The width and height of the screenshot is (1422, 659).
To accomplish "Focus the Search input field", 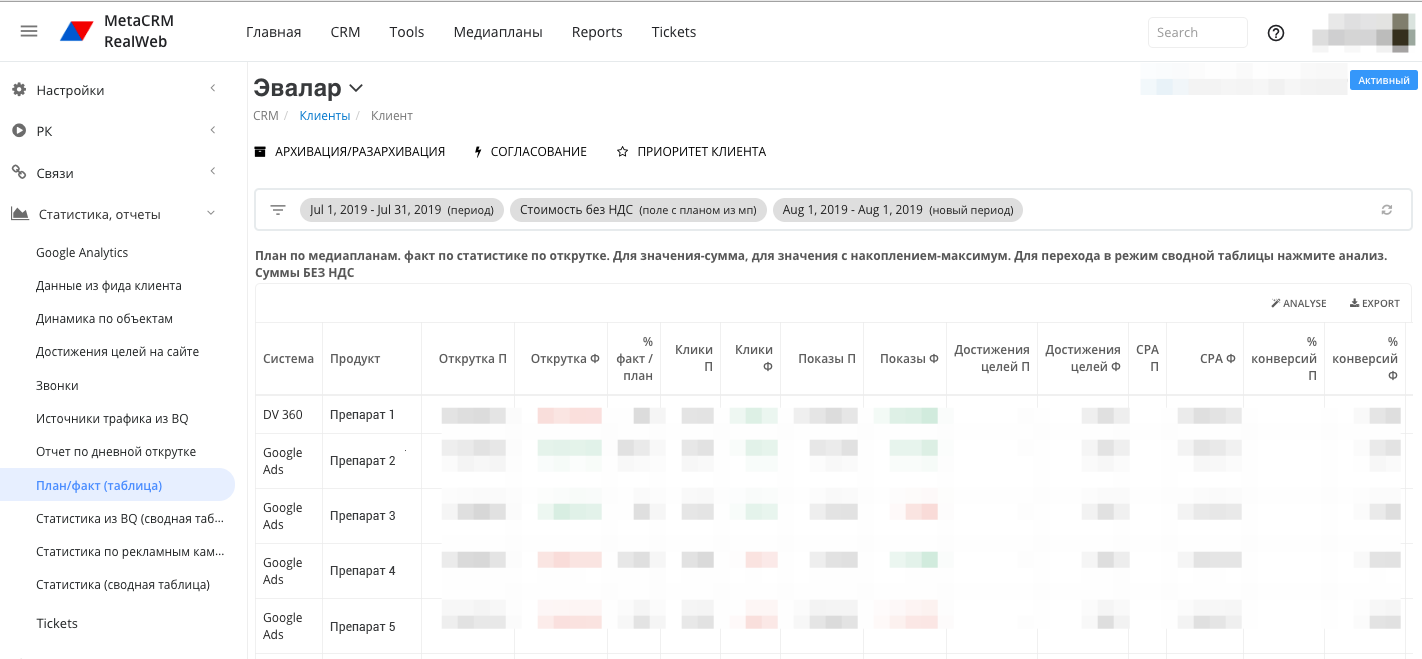I will click(1198, 32).
